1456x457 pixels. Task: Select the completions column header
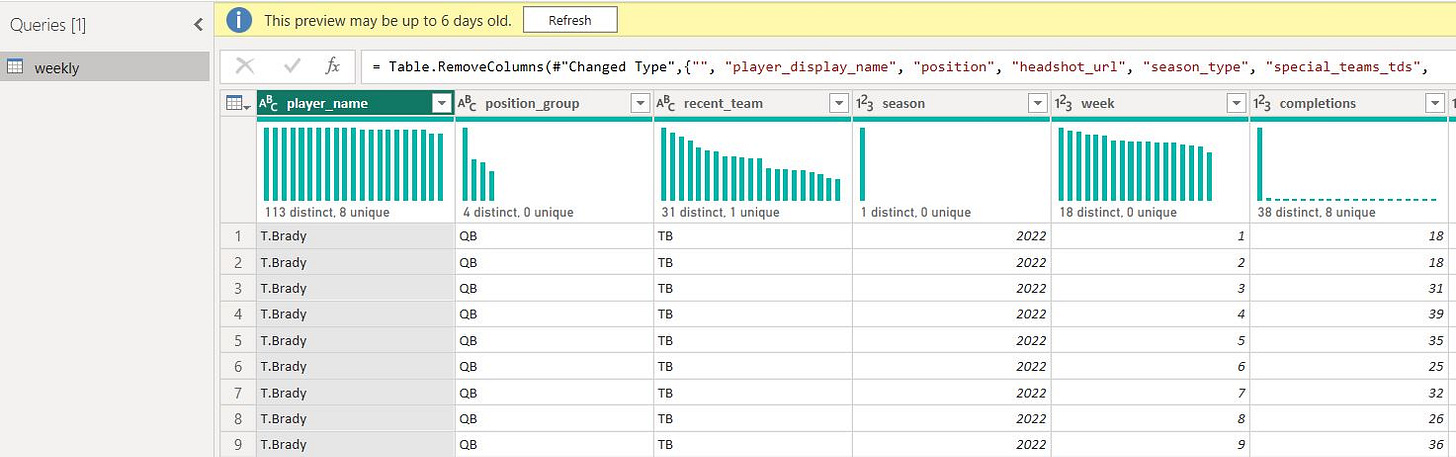tap(1336, 103)
